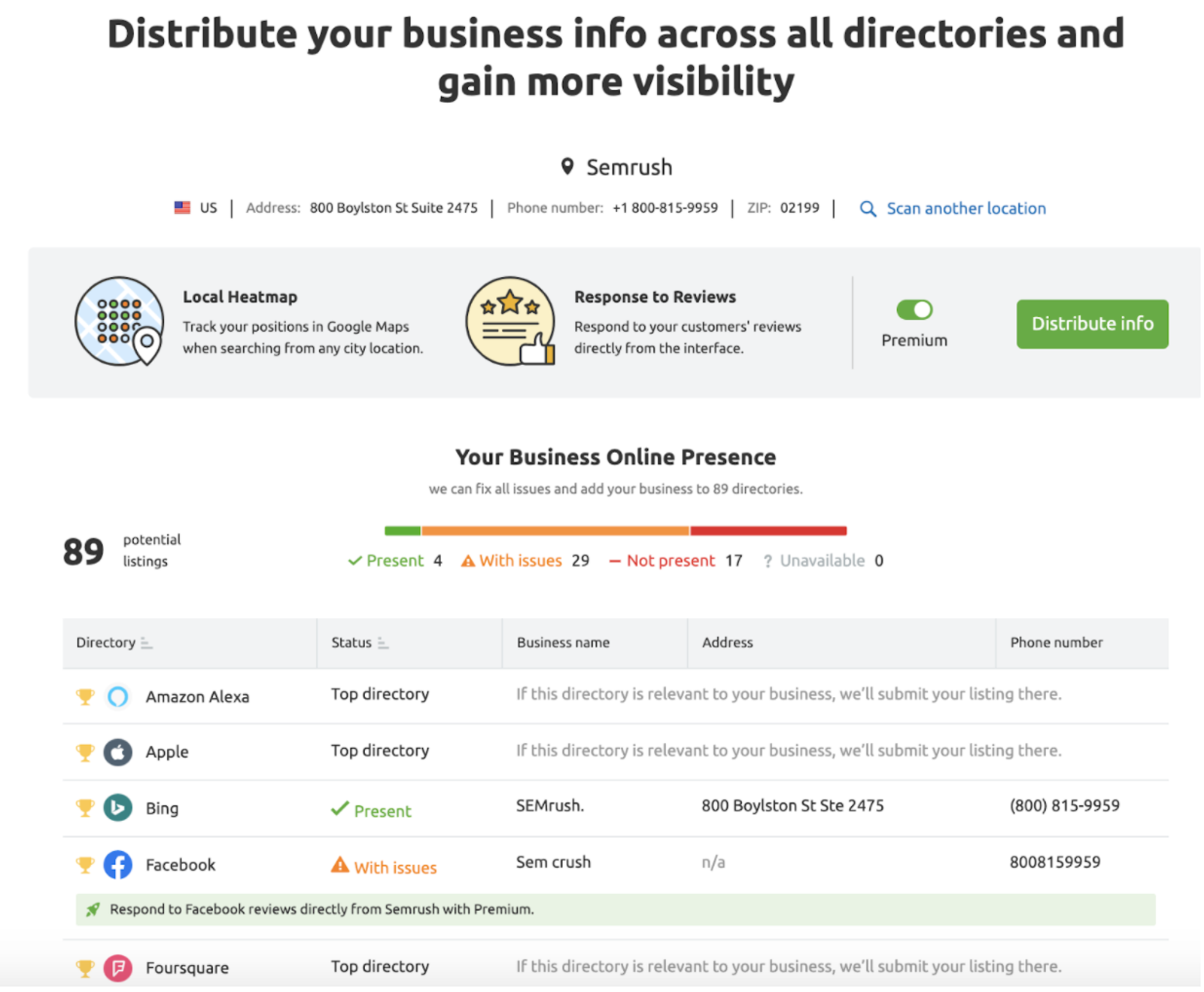
Task: Click the green checkmark in Bing row
Action: pos(340,809)
